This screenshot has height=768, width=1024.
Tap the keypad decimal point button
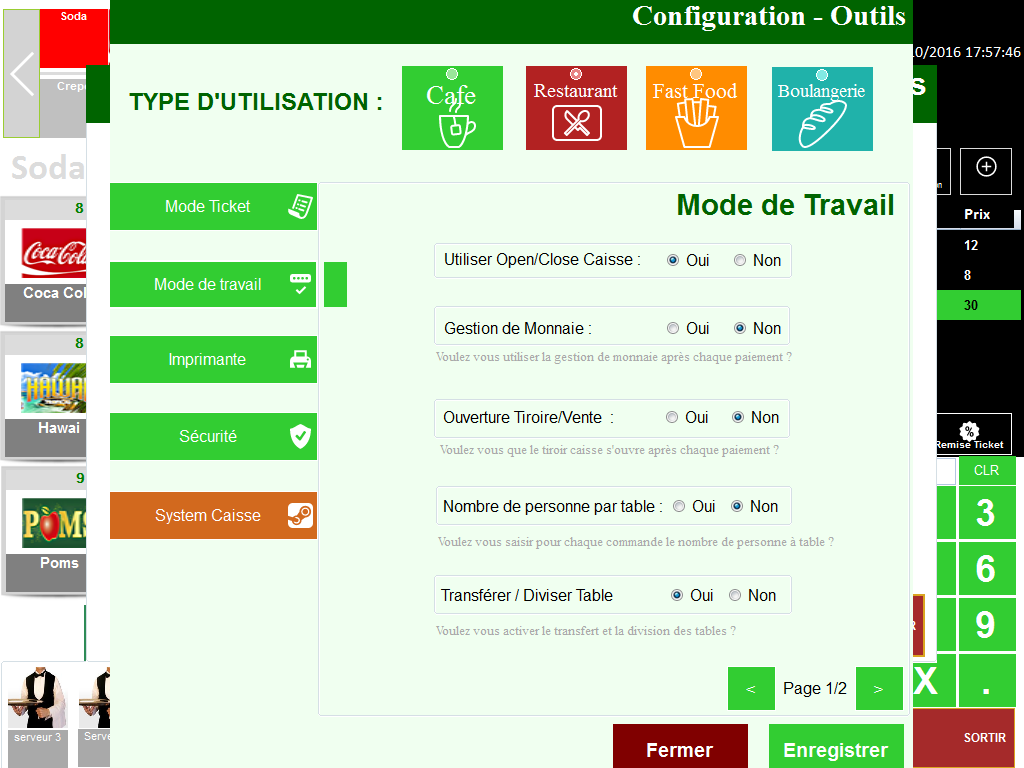click(x=986, y=680)
